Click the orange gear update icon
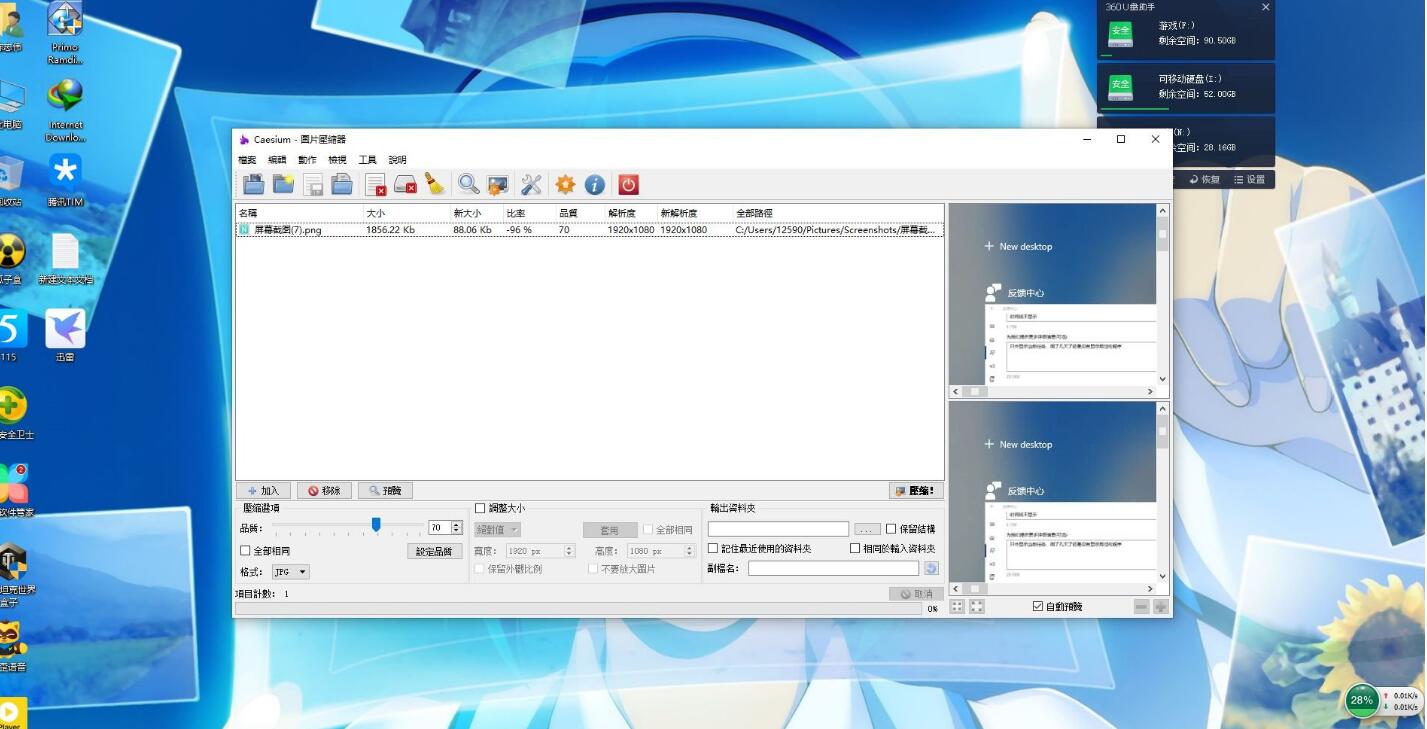The image size is (1427, 729). tap(565, 184)
